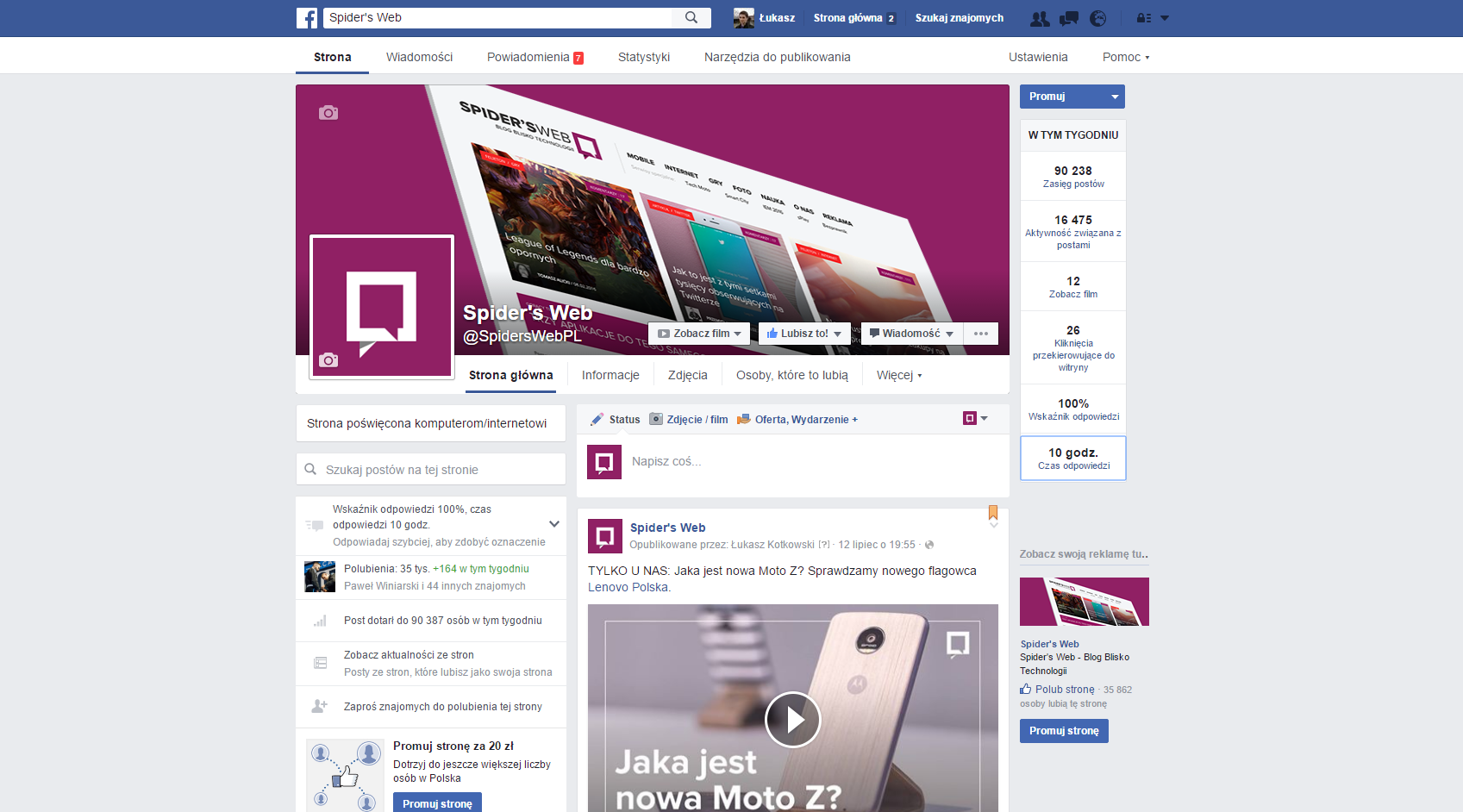
Task: Open the Wiadomość dropdown
Action: tap(912, 334)
